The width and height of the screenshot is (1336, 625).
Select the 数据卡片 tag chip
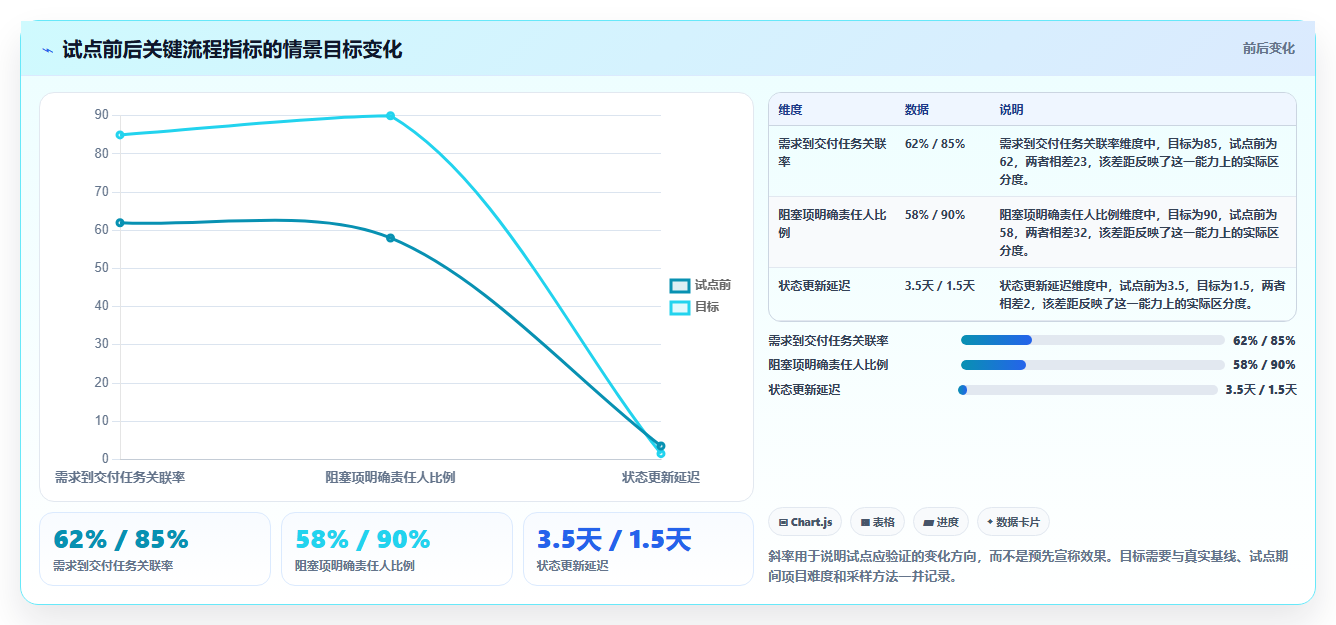(x=1013, y=522)
